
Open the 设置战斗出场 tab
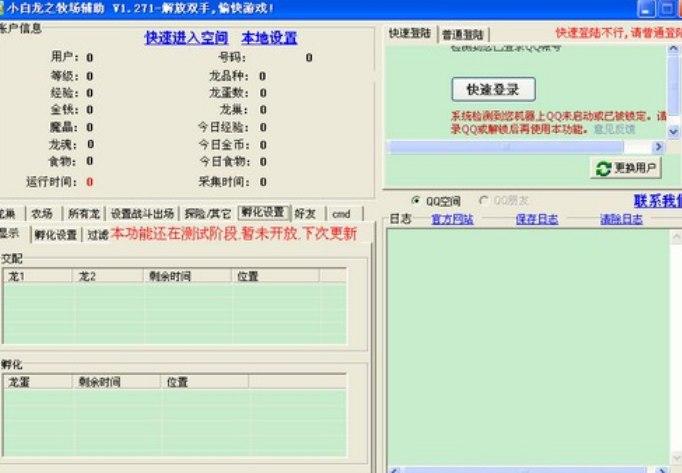[x=142, y=214]
